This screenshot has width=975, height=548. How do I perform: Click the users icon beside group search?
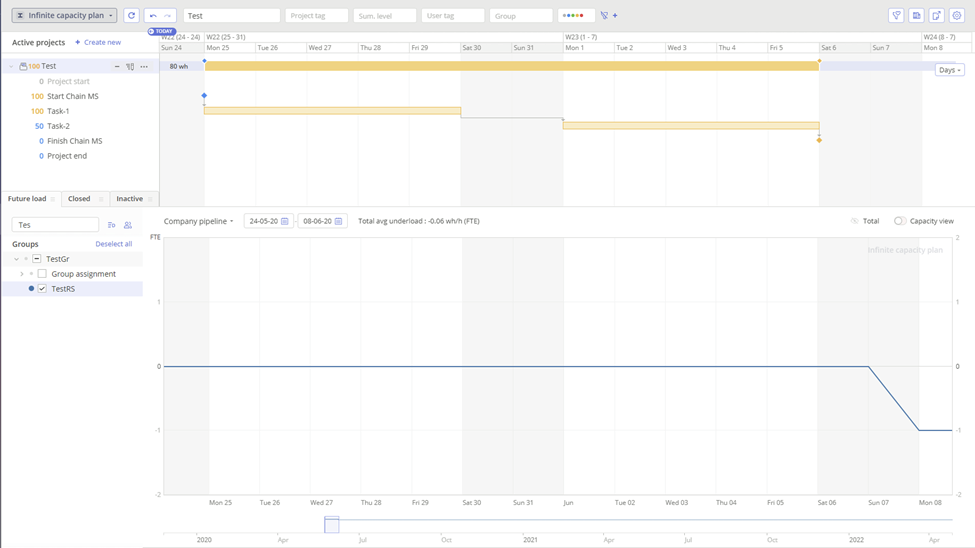(128, 225)
